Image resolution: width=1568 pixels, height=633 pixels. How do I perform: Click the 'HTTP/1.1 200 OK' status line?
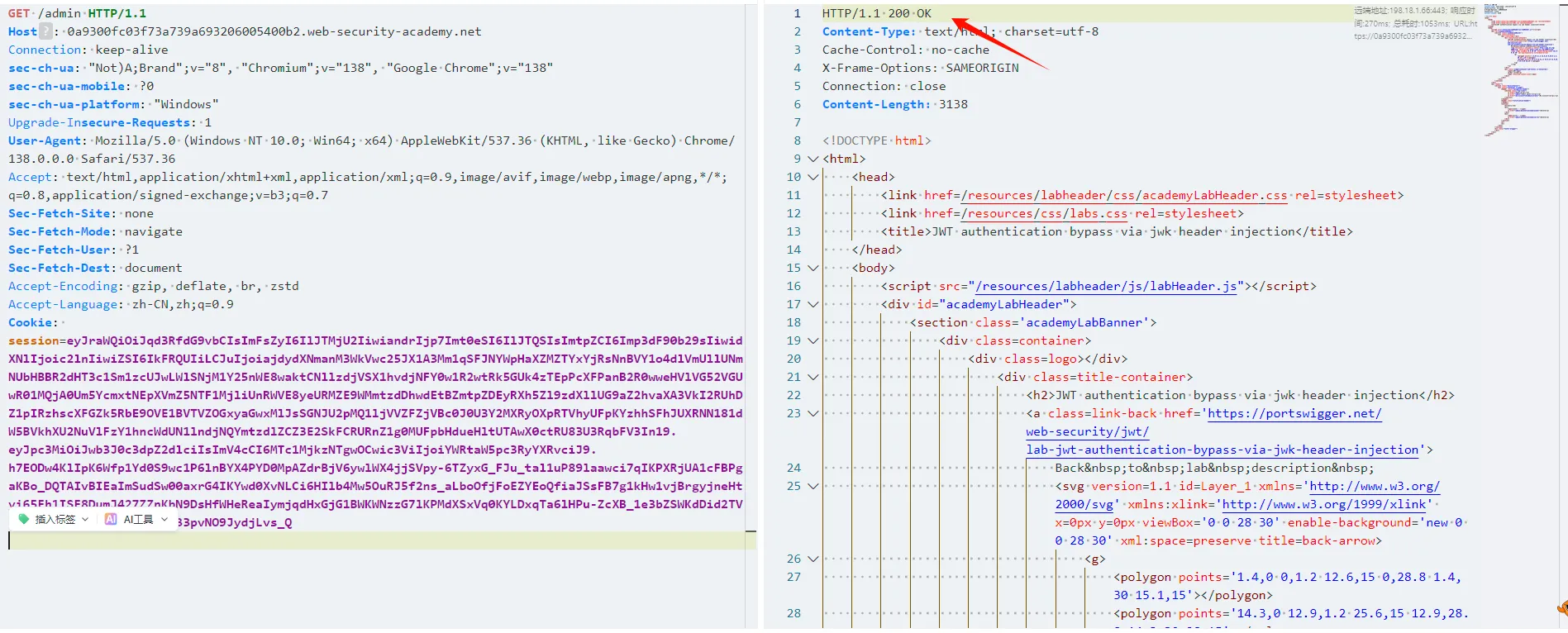click(876, 13)
